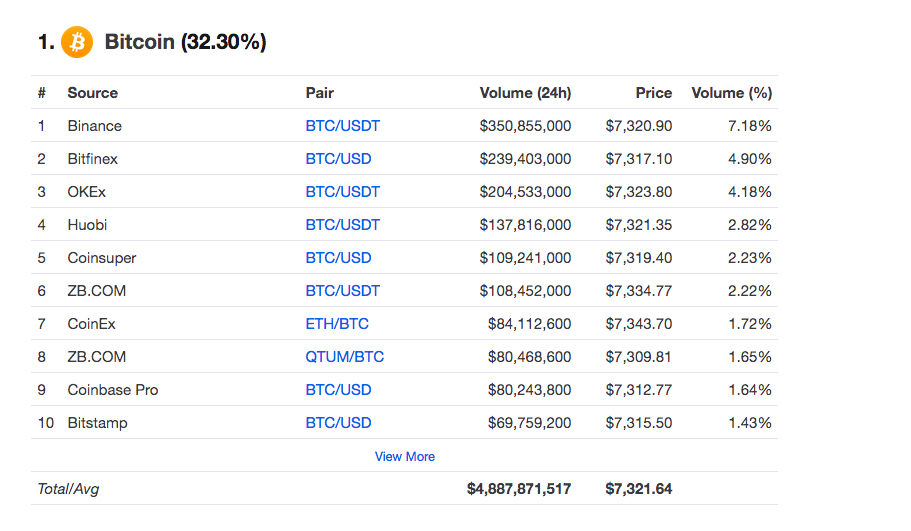Click the Pair column header
Screen dimensions: 911x531
pos(320,93)
